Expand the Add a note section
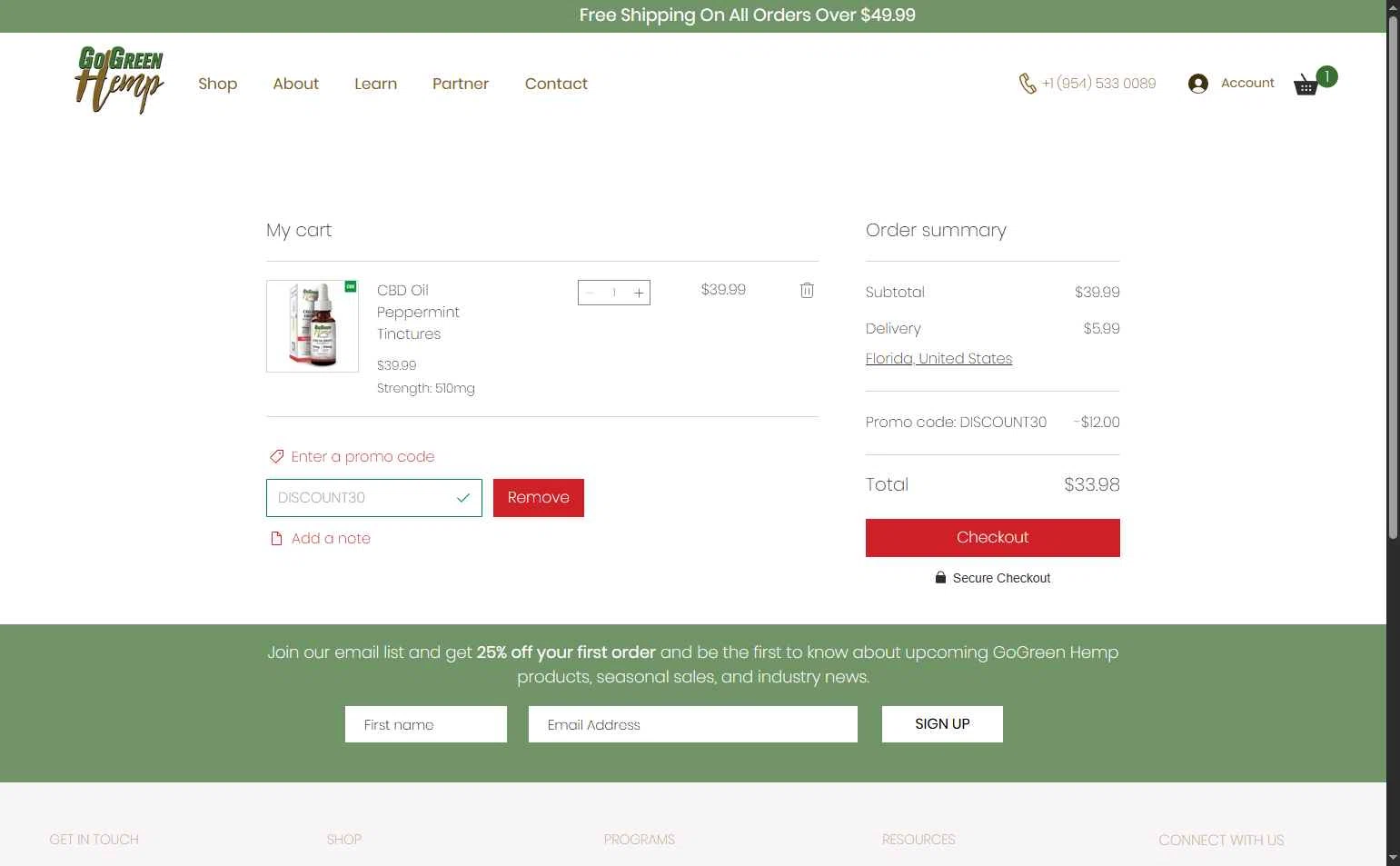This screenshot has width=1400, height=866. pyautogui.click(x=331, y=538)
